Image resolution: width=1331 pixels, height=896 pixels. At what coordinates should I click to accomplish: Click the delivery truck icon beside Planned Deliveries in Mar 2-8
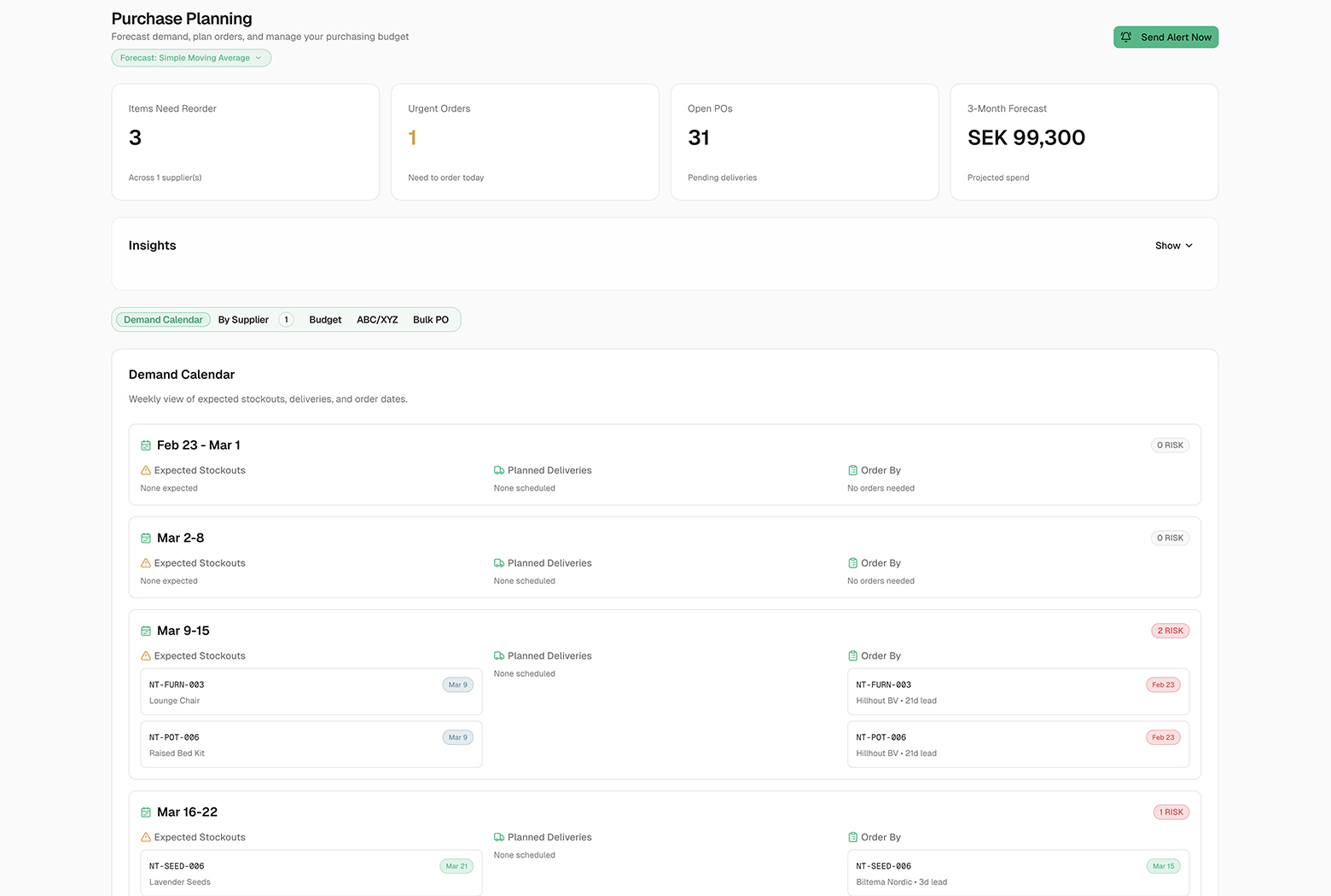click(x=498, y=562)
